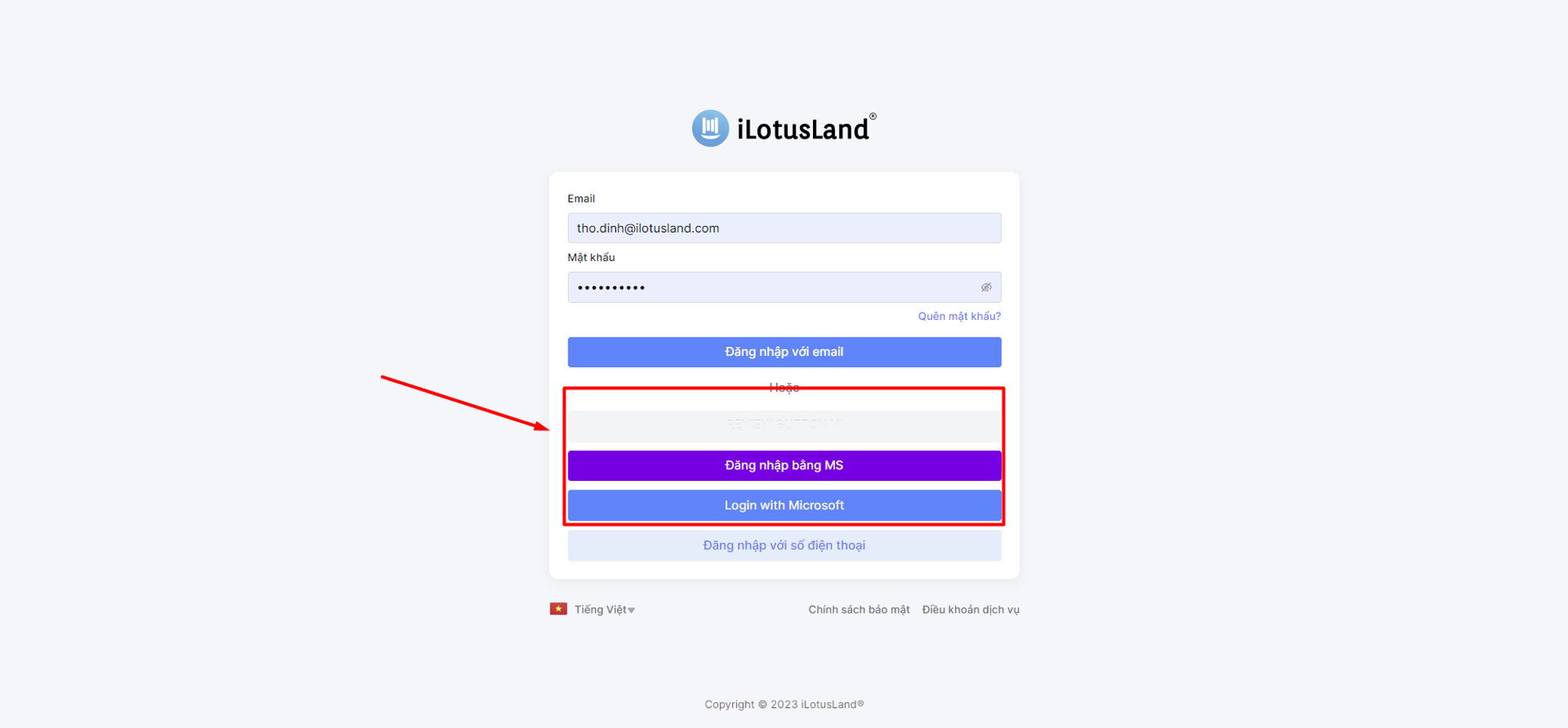
Task: Toggle password visibility with the eye icon
Action: point(986,287)
